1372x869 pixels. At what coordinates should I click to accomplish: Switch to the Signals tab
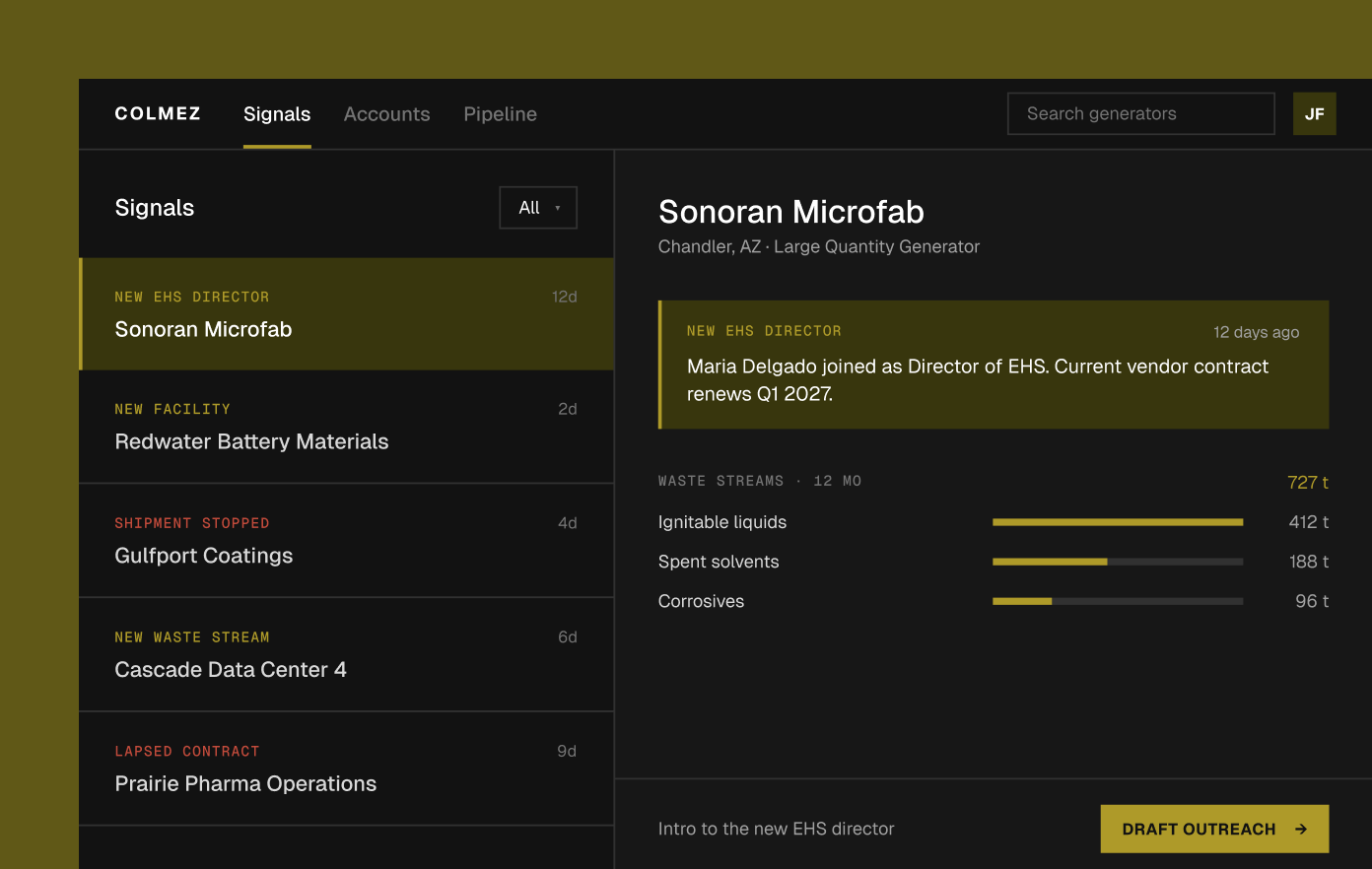pos(277,114)
